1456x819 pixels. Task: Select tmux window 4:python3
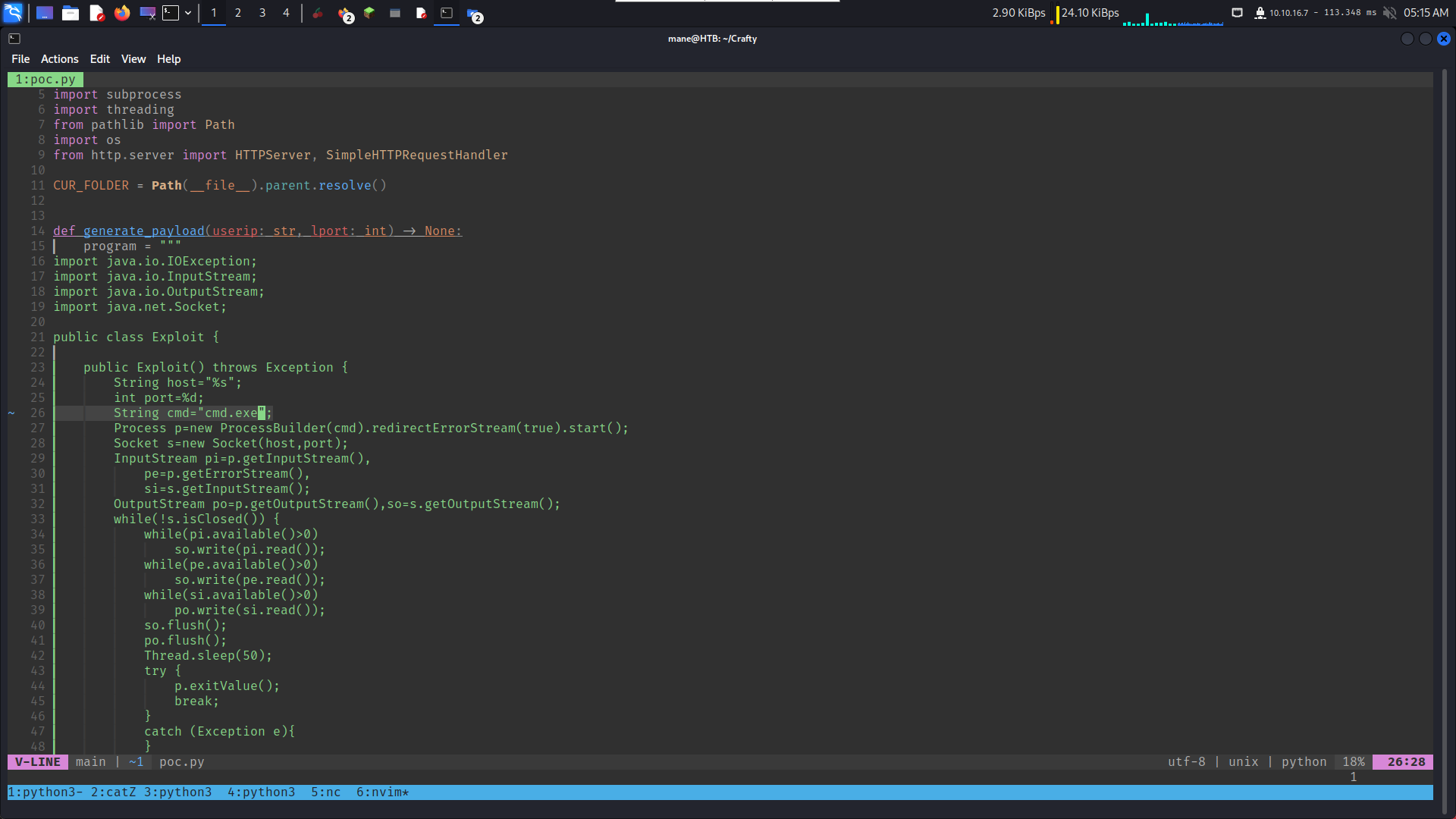[262, 792]
